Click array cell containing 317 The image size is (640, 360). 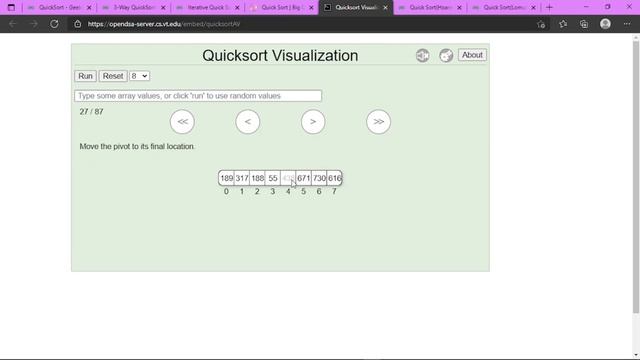[242, 178]
